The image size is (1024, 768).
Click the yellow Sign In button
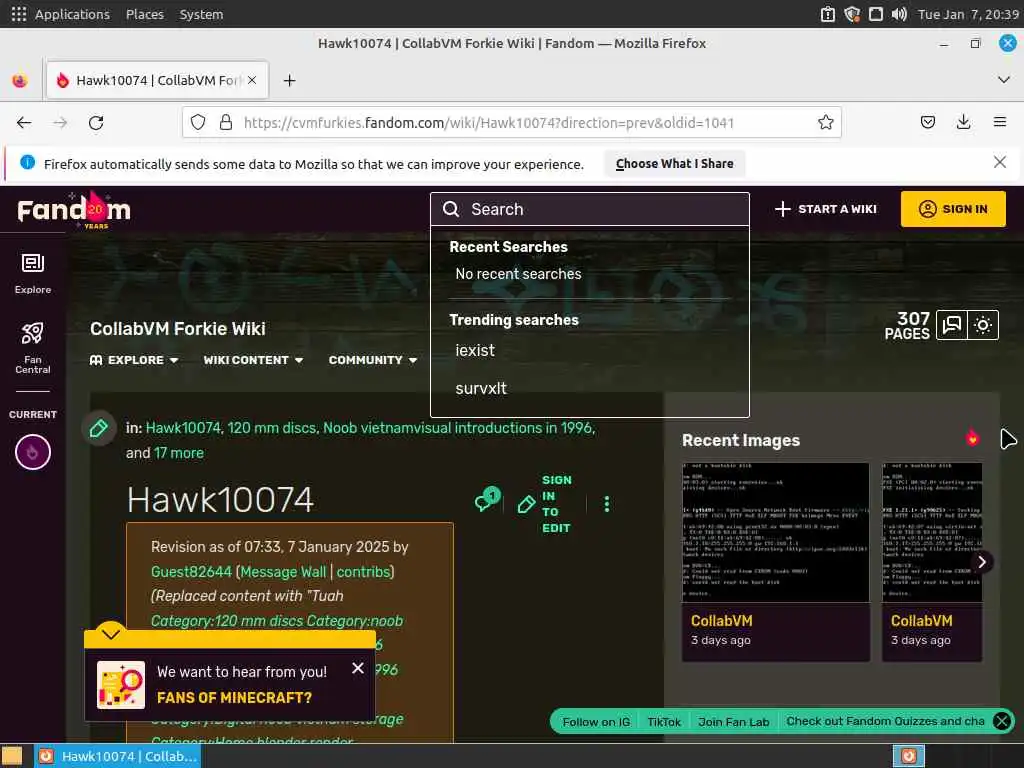point(953,209)
